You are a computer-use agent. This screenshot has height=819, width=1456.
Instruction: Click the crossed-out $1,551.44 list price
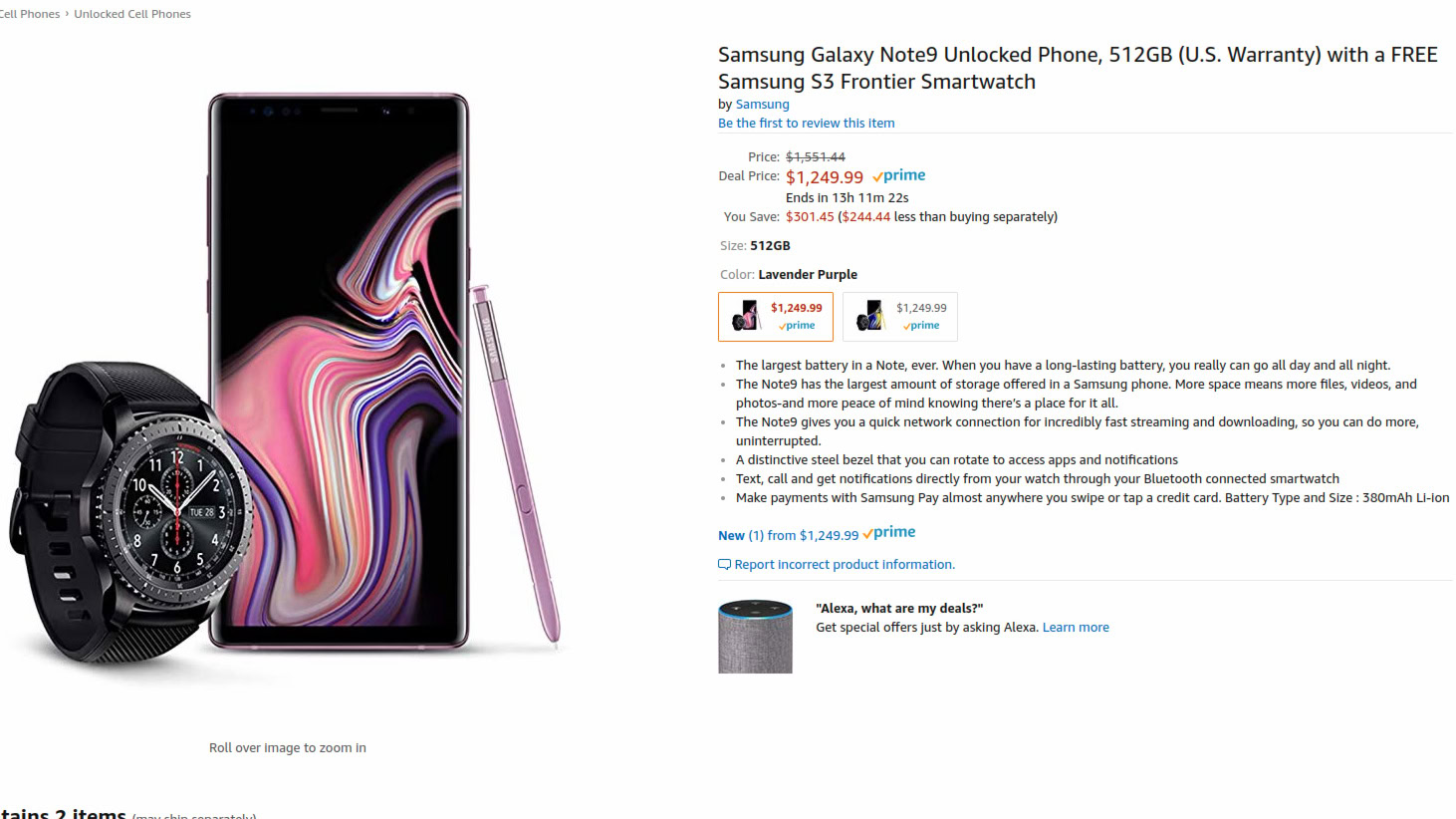click(815, 156)
